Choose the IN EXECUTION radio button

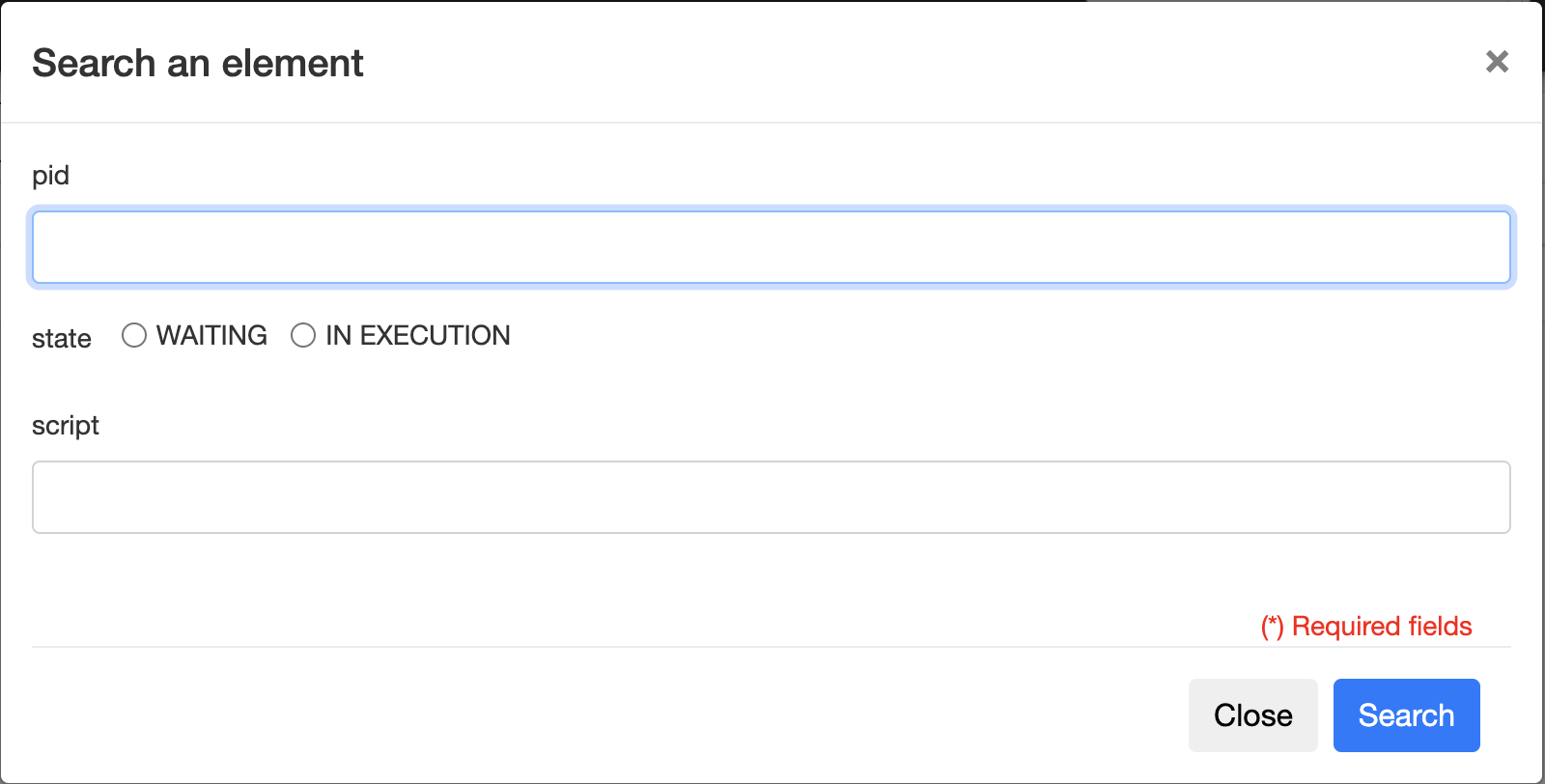303,335
